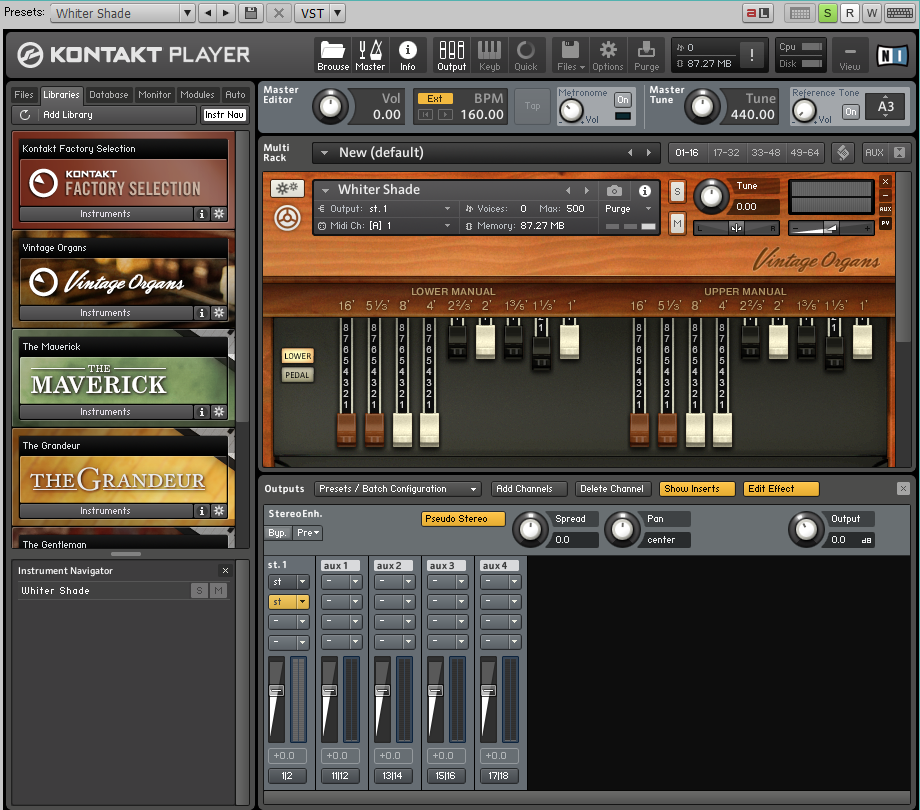Open the instrument Purge dropdown
The height and width of the screenshot is (810, 920).
pyautogui.click(x=629, y=209)
